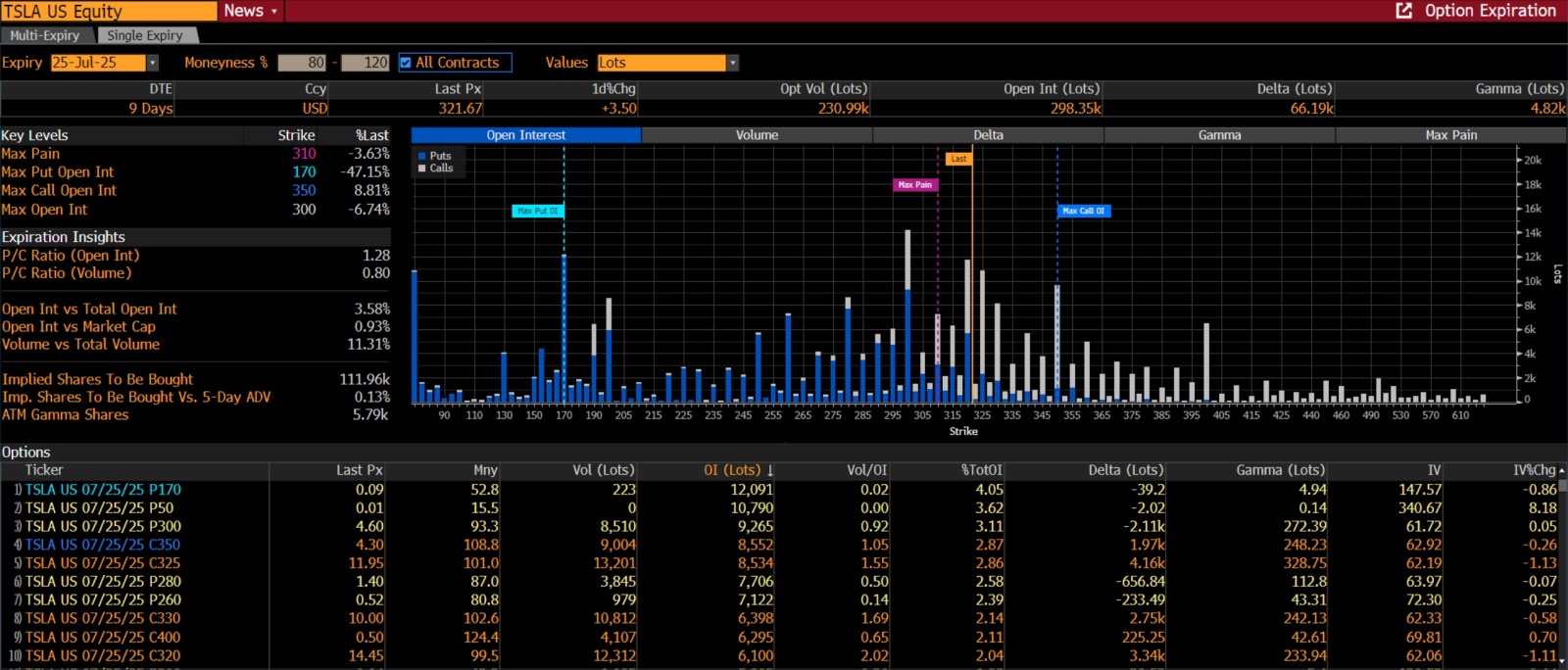The width and height of the screenshot is (1568, 670).
Task: Click the Calls legend marker in chart
Action: (422, 168)
